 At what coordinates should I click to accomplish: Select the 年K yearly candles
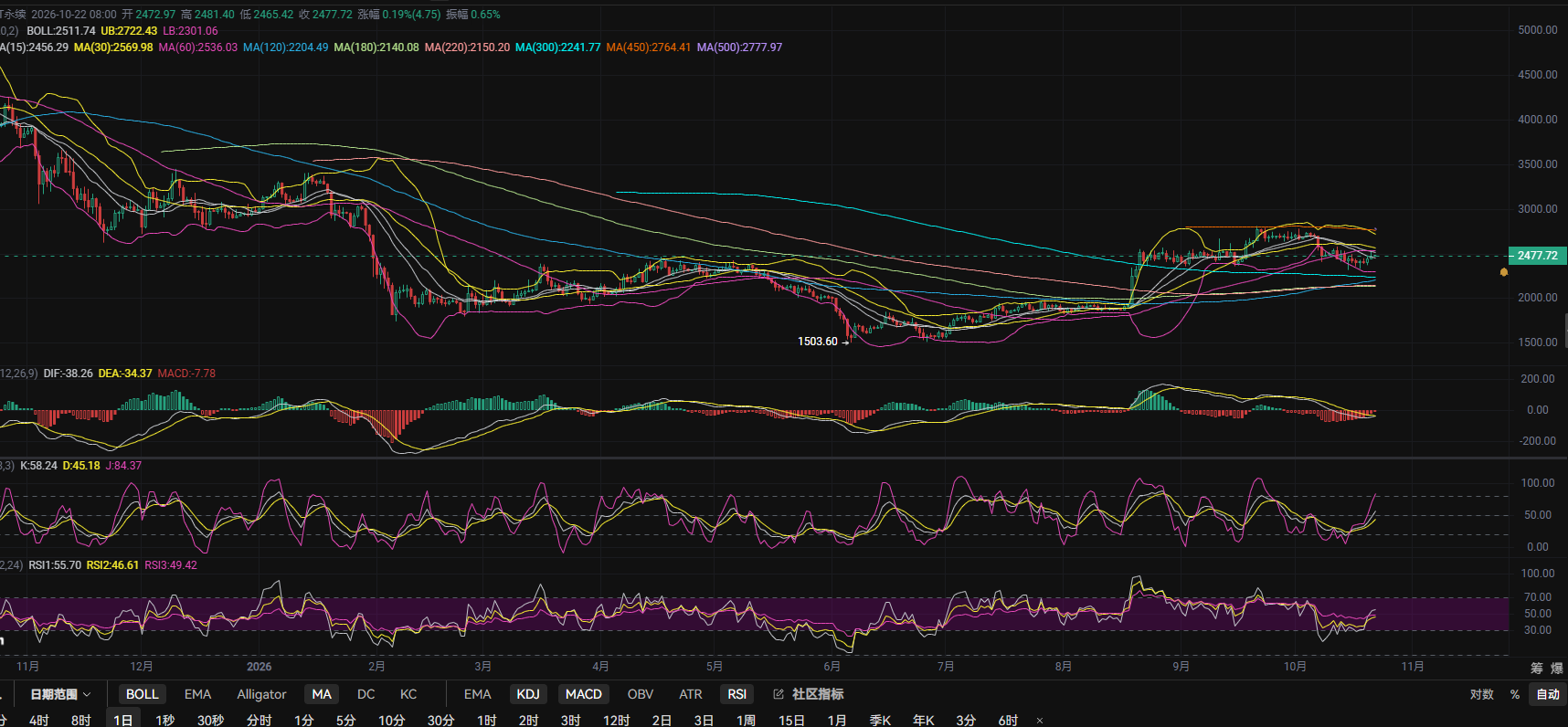tap(924, 721)
